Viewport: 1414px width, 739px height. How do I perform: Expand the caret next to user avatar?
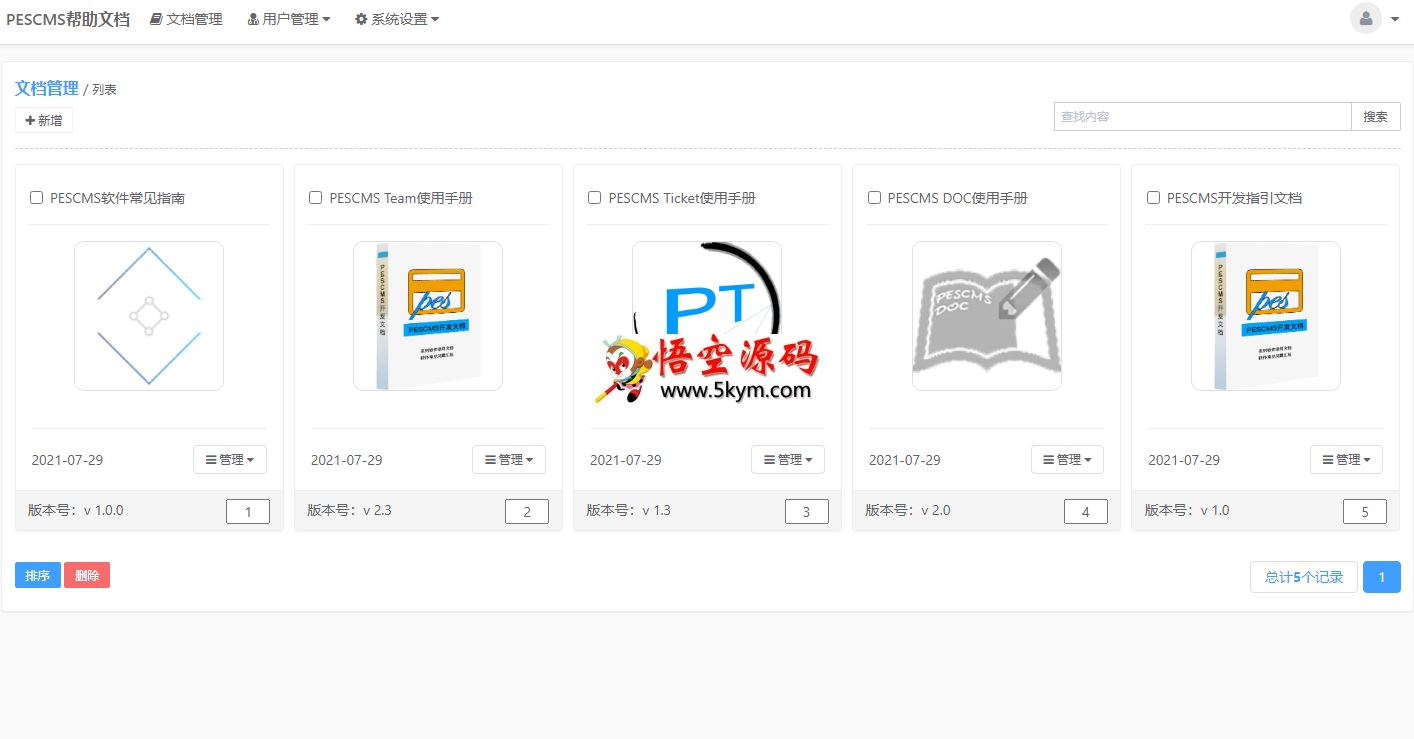pos(1395,19)
